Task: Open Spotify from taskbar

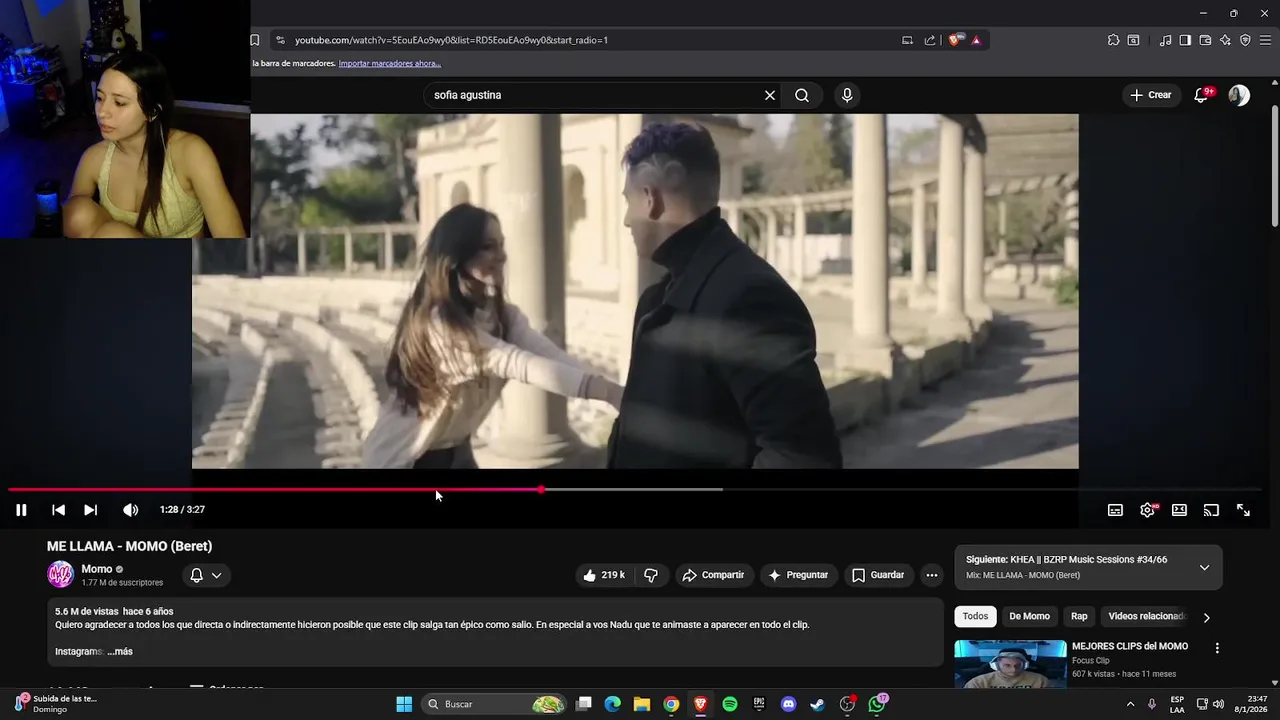Action: pos(730,704)
